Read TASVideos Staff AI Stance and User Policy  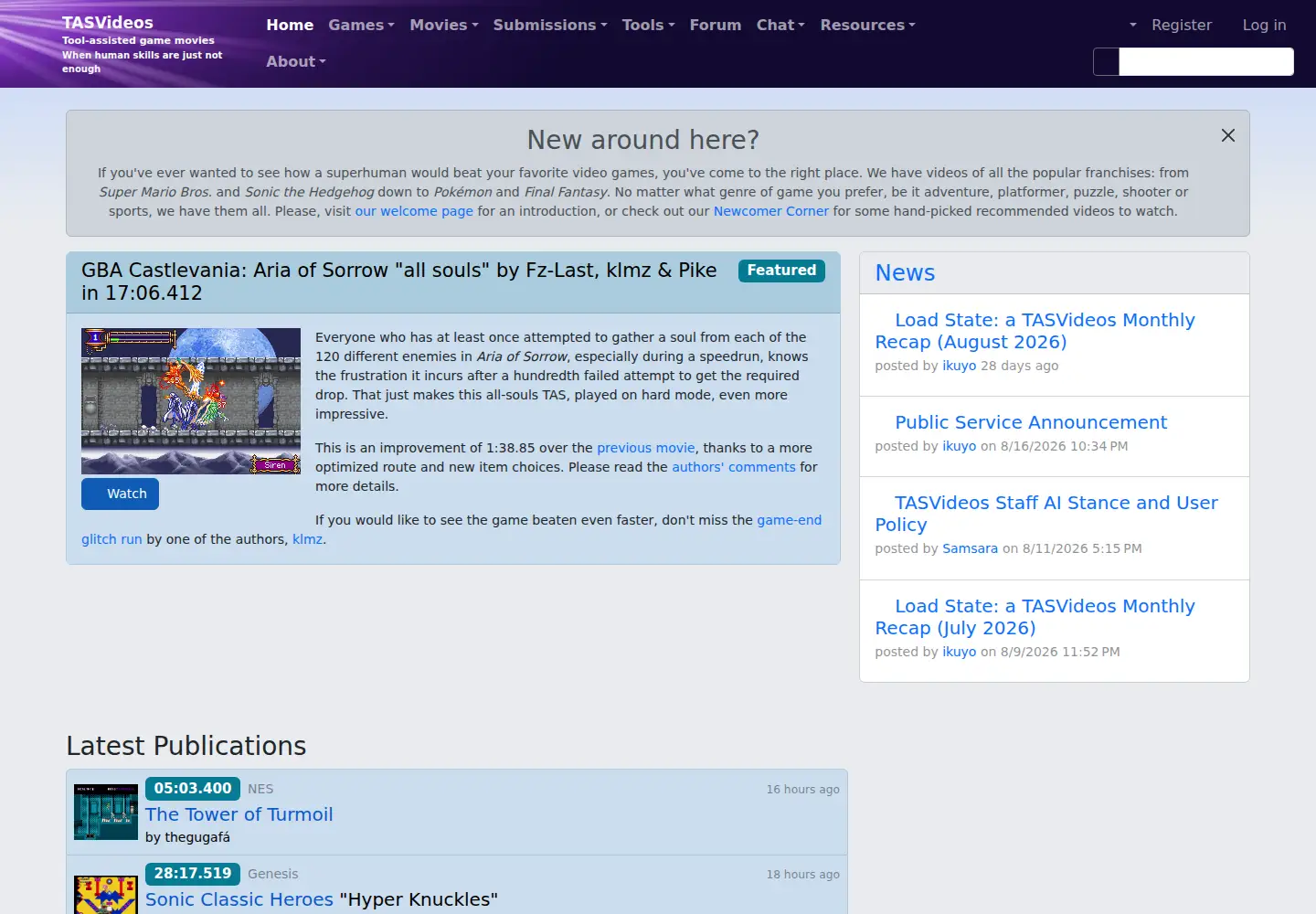pyautogui.click(x=1046, y=514)
